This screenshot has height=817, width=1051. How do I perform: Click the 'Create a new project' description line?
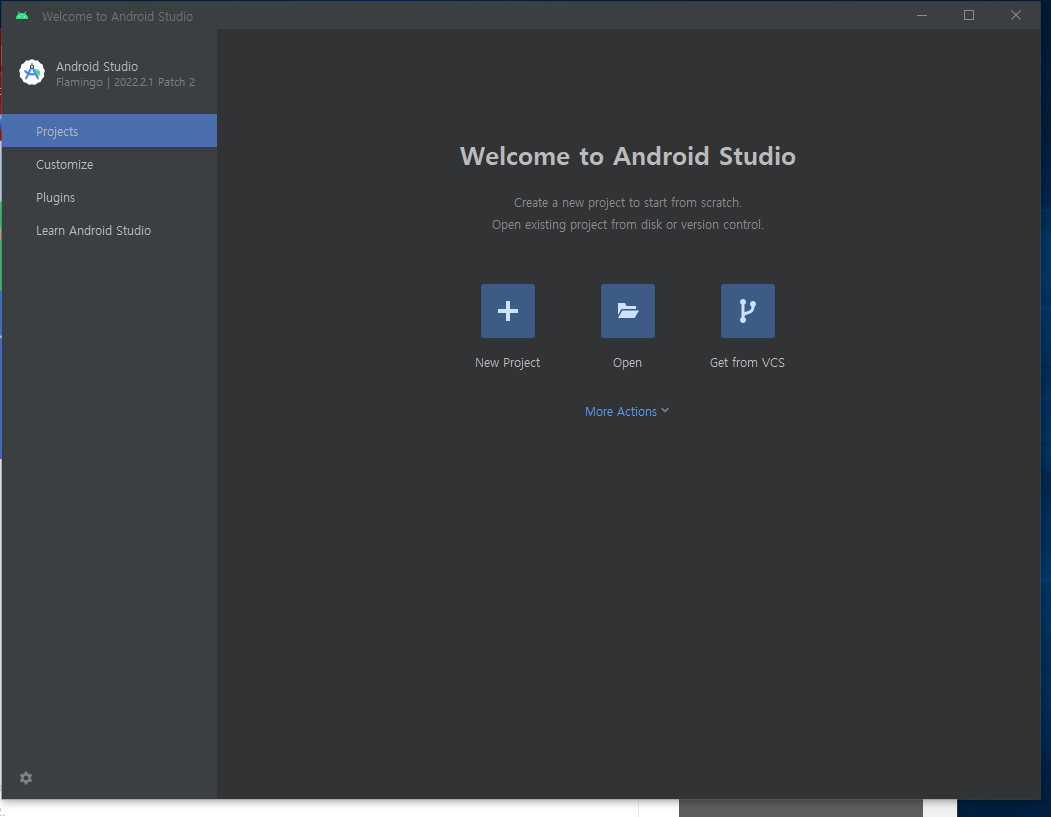coord(627,202)
